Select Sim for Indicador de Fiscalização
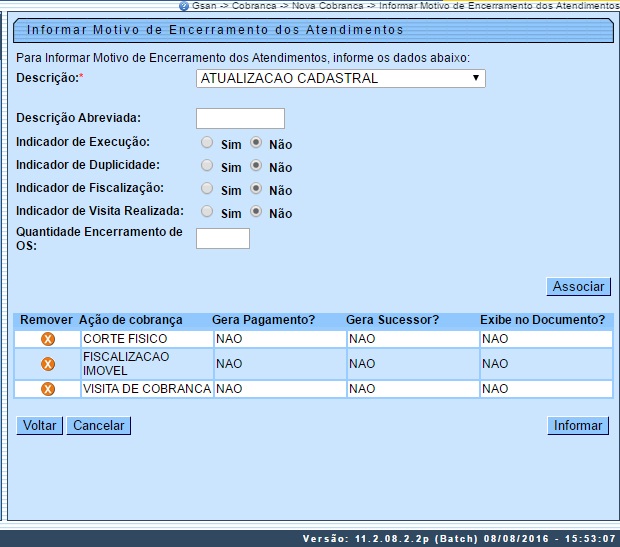 pyautogui.click(x=207, y=189)
